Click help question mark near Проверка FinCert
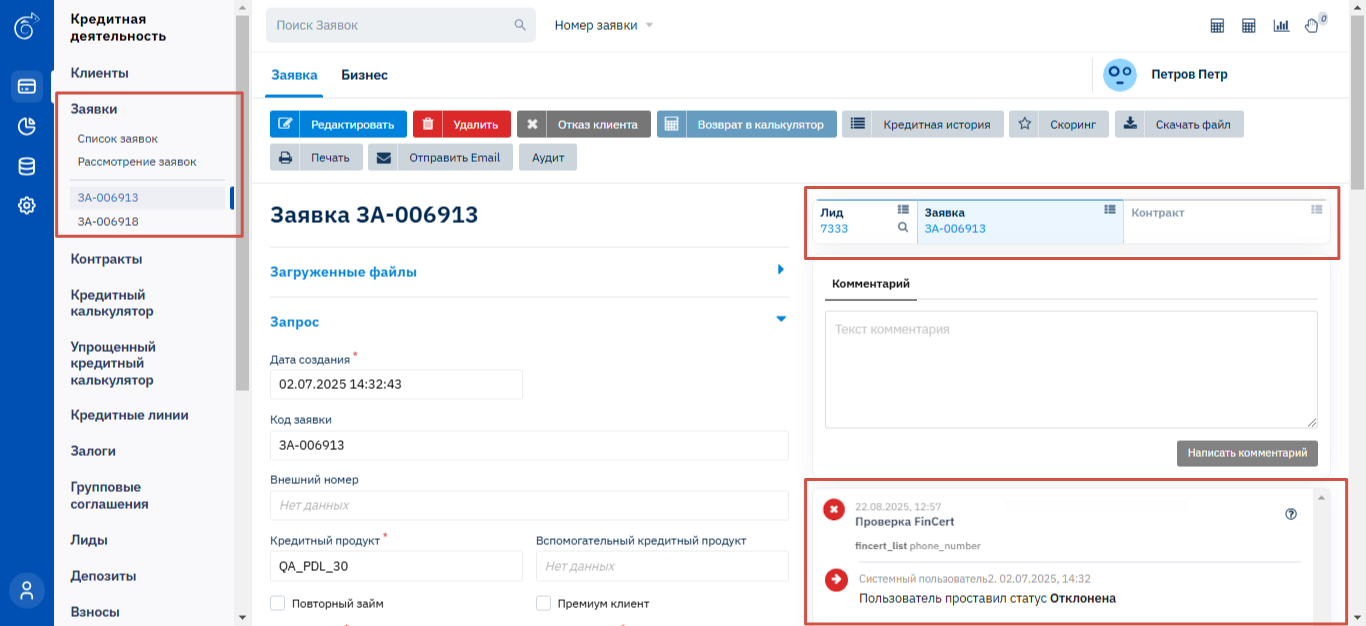This screenshot has height=626, width=1366. click(1290, 514)
